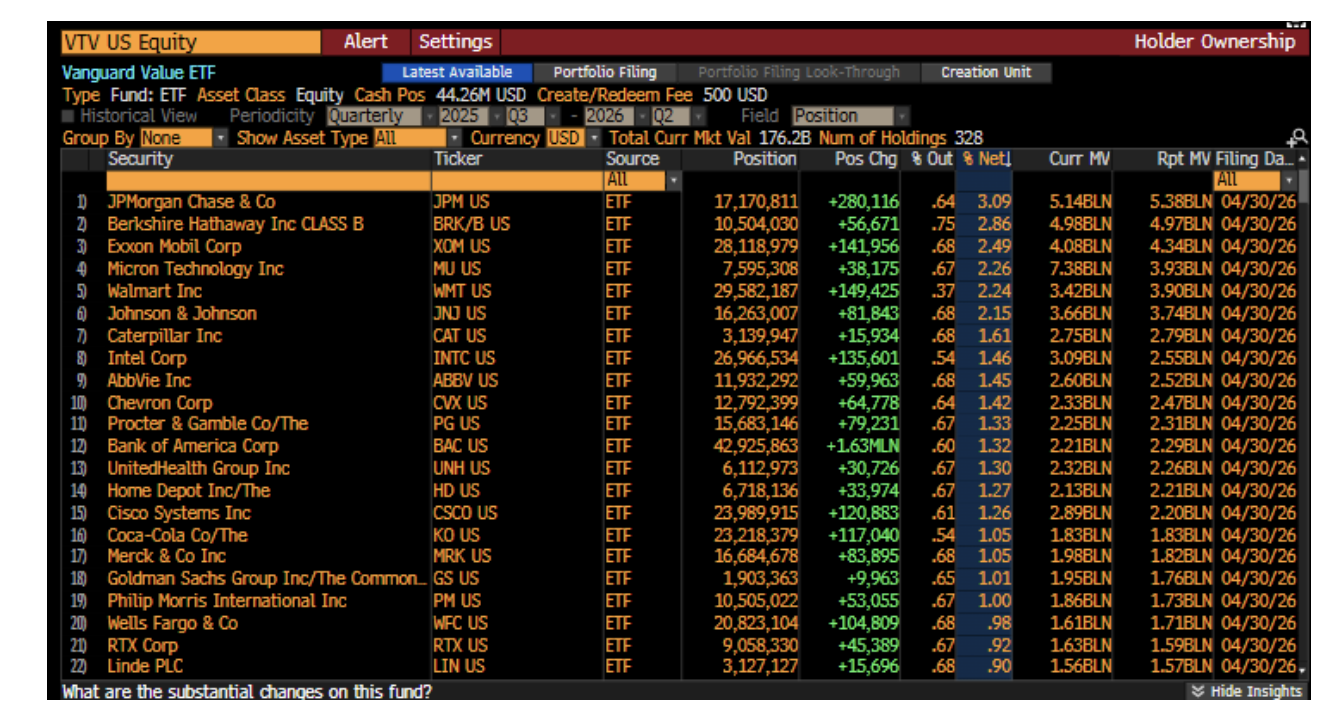Image resolution: width=1326 pixels, height=714 pixels.
Task: Click the HD US ticker
Action: [x=456, y=490]
